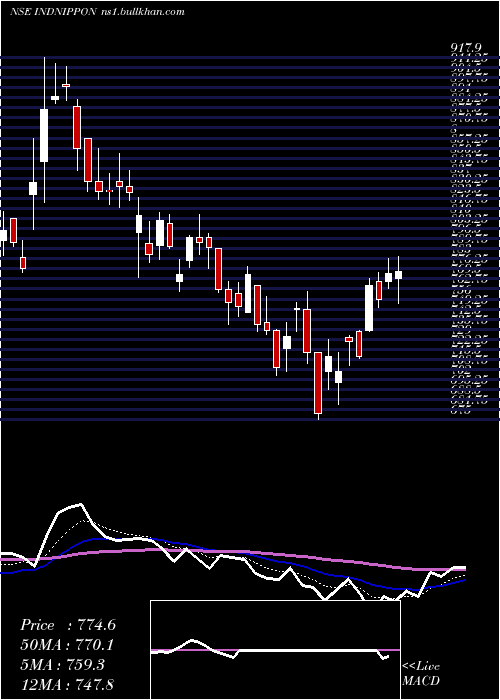500x700 pixels.
Task: Click the 50MA : 770.1 readout
Action: 67,645
